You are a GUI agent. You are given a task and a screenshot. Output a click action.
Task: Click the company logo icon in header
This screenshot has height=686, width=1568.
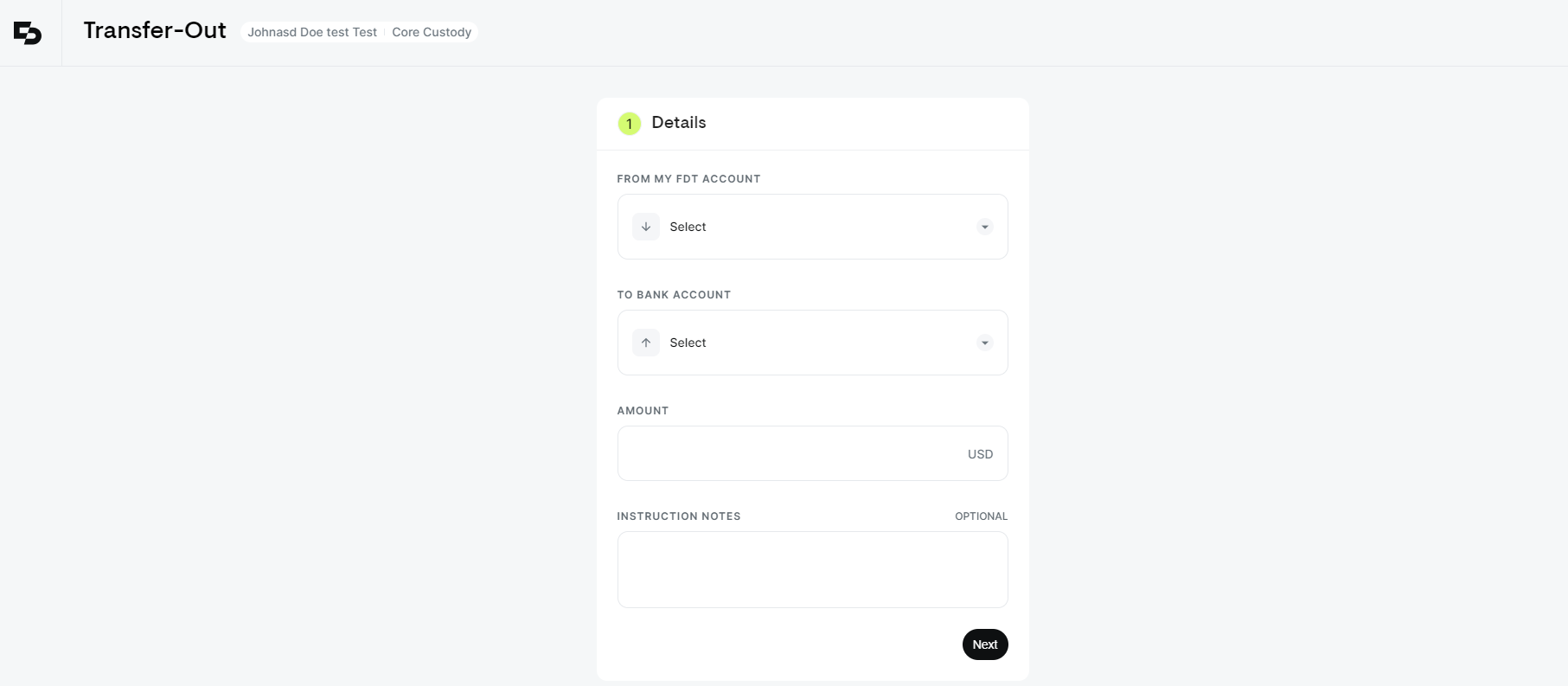[28, 33]
